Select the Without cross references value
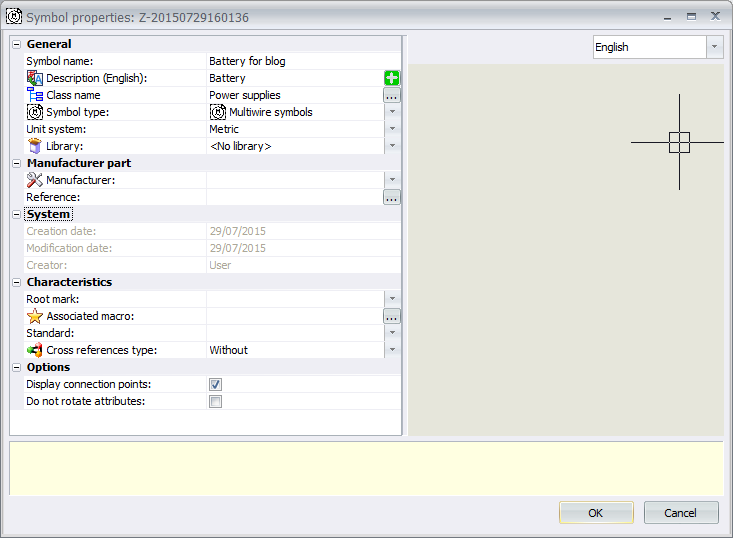Screen dimensions: 733x538 pos(295,350)
